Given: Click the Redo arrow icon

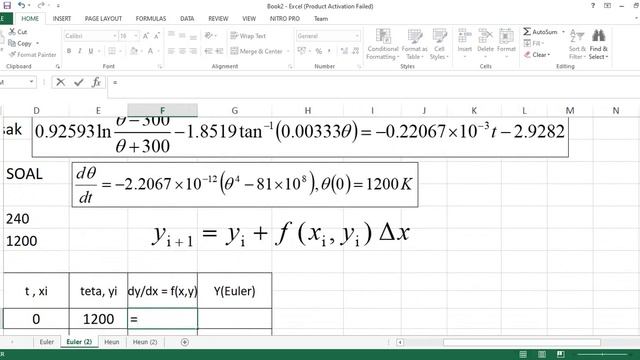Looking at the screenshot, I should click(41, 5).
